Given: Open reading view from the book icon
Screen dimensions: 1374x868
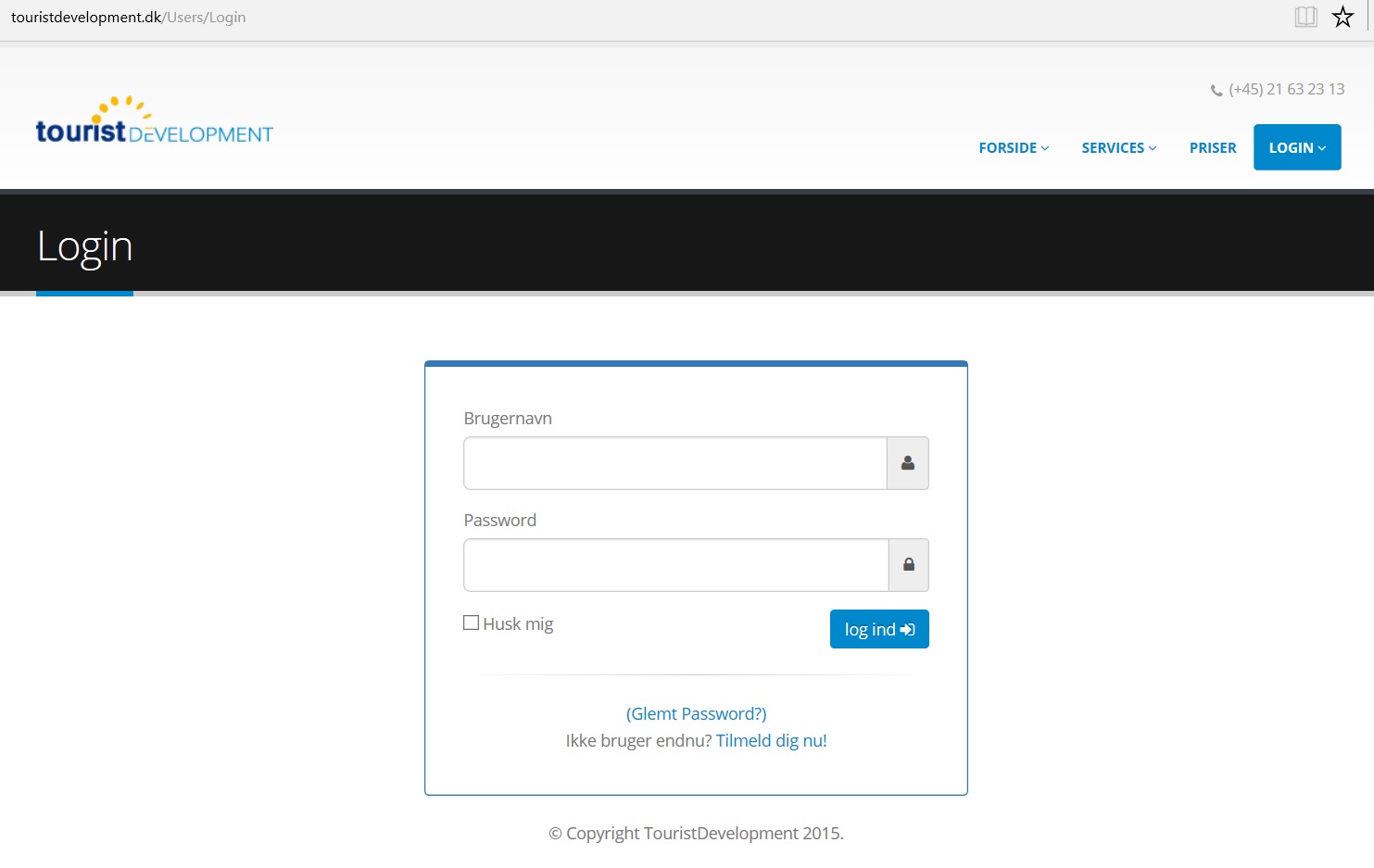Looking at the screenshot, I should [1305, 17].
